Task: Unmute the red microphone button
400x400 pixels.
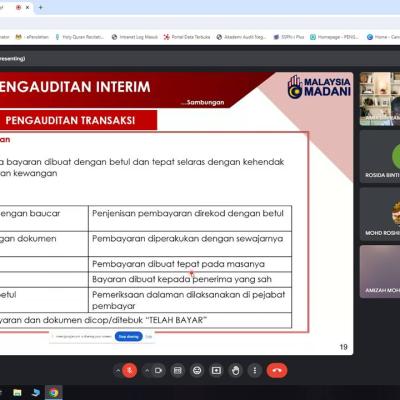Action: click(129, 370)
